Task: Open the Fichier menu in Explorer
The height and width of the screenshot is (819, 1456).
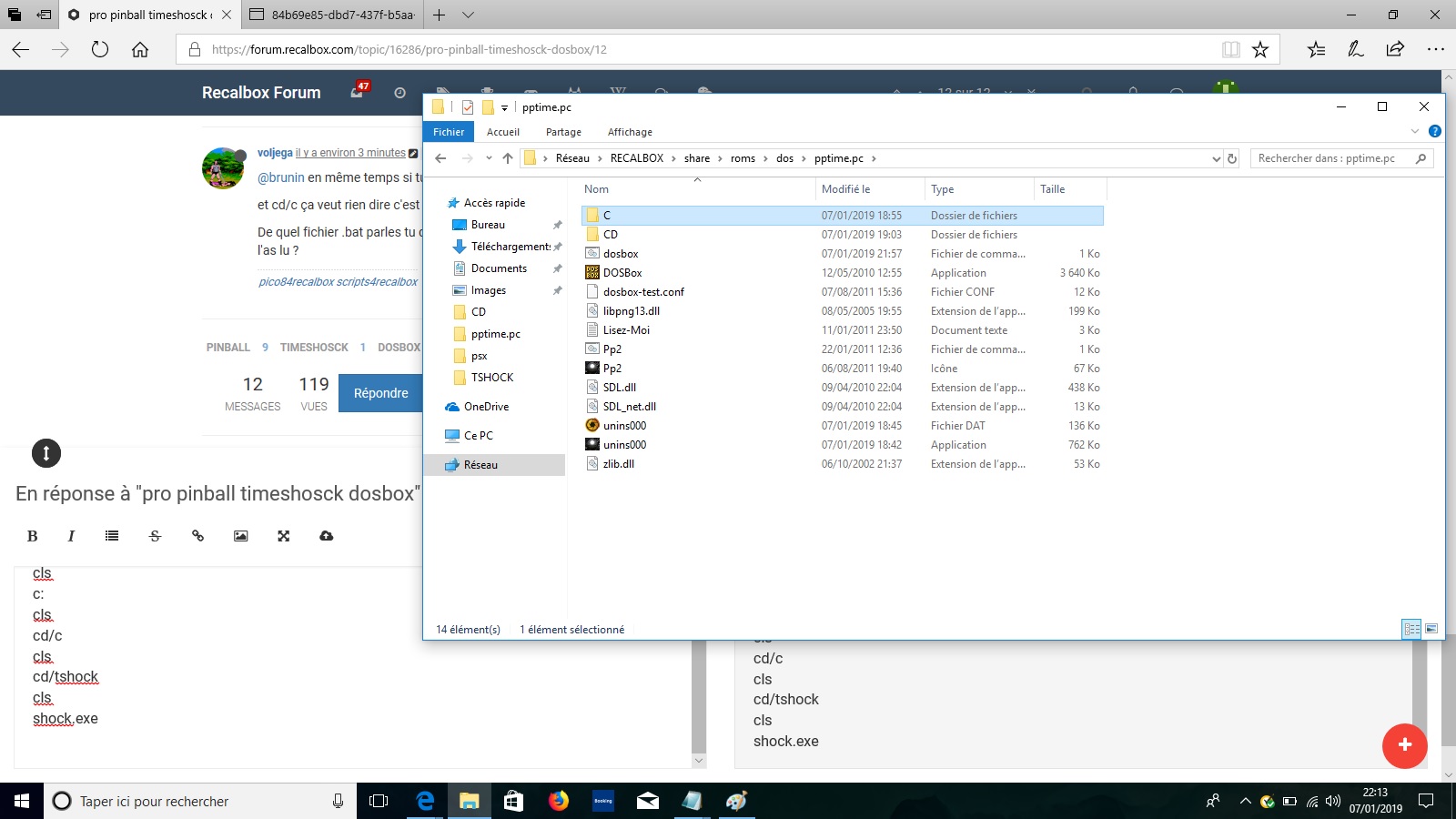Action: (x=449, y=132)
